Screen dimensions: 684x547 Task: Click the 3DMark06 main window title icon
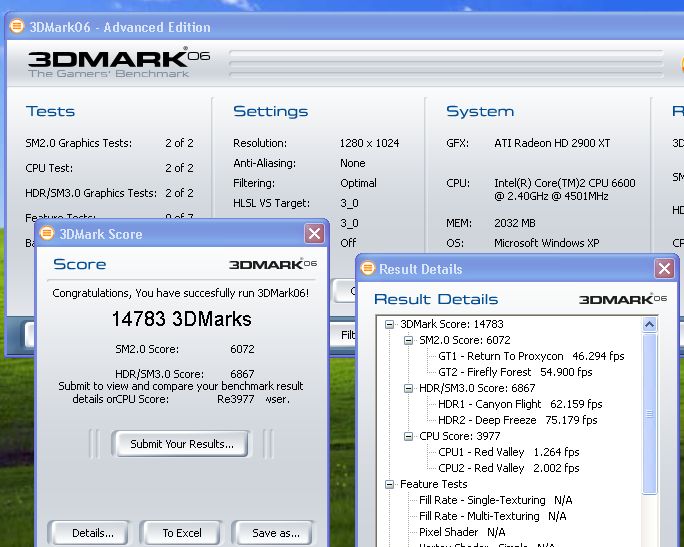coord(17,26)
